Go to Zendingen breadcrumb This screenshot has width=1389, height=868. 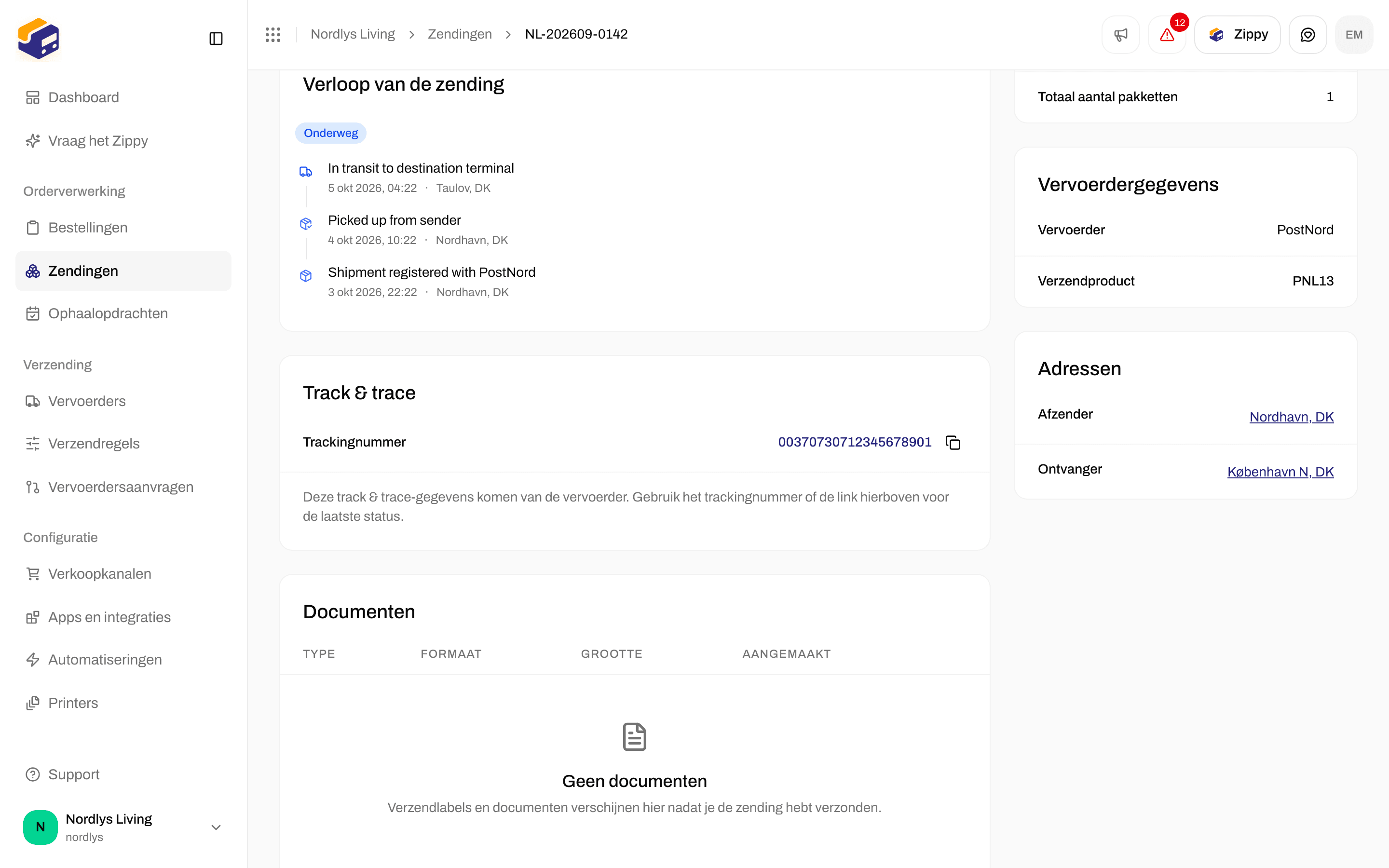pyautogui.click(x=460, y=34)
